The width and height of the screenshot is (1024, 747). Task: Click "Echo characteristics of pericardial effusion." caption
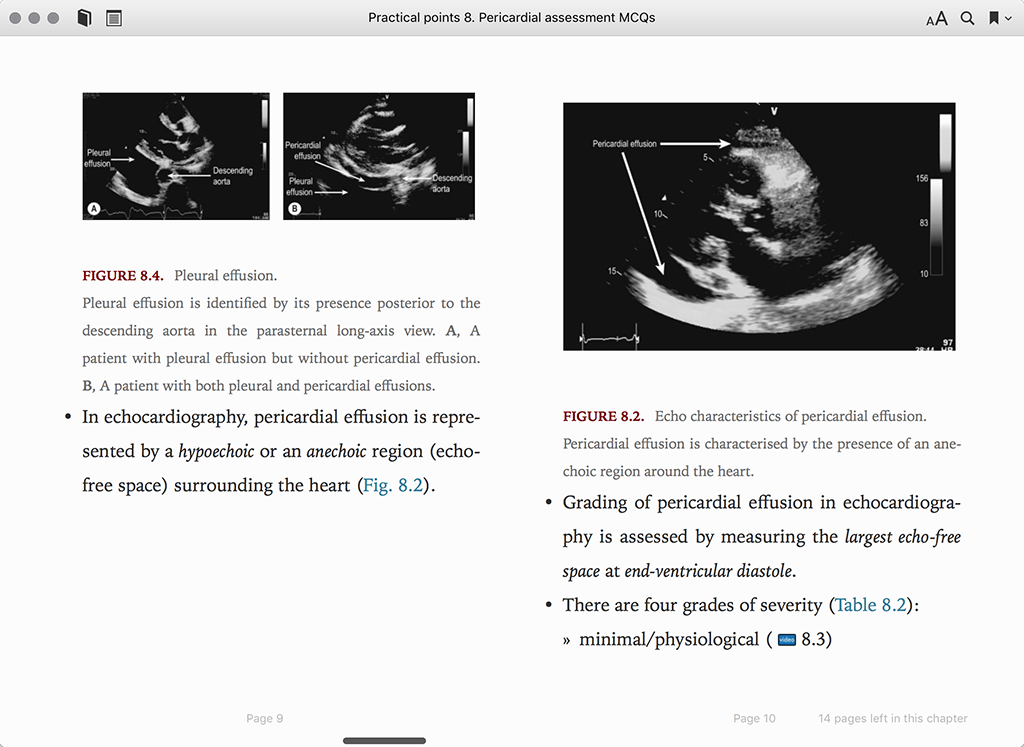tap(790, 417)
